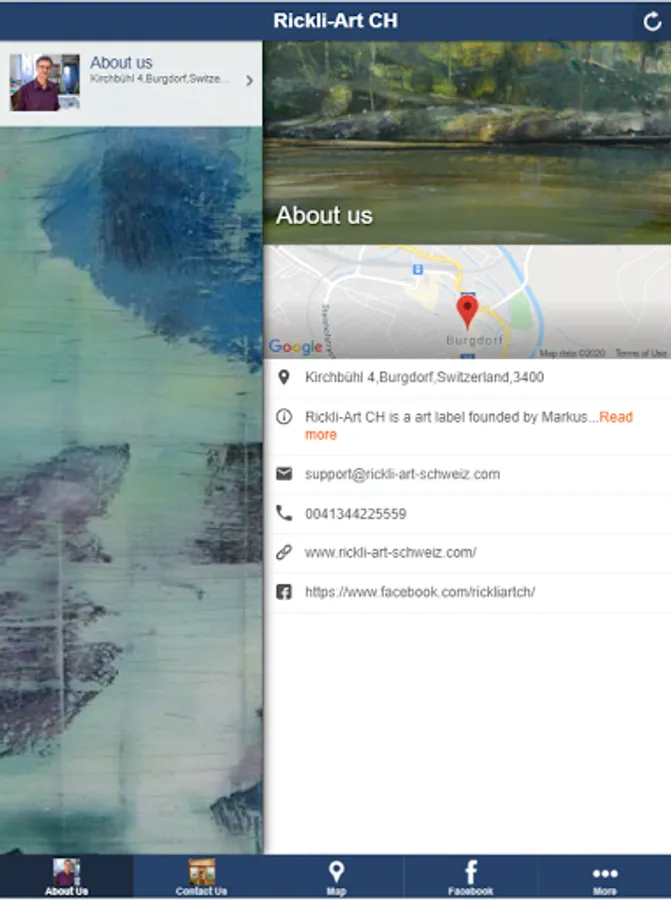Open the More menu with three dots
671x900 pixels.
pyautogui.click(x=604, y=877)
